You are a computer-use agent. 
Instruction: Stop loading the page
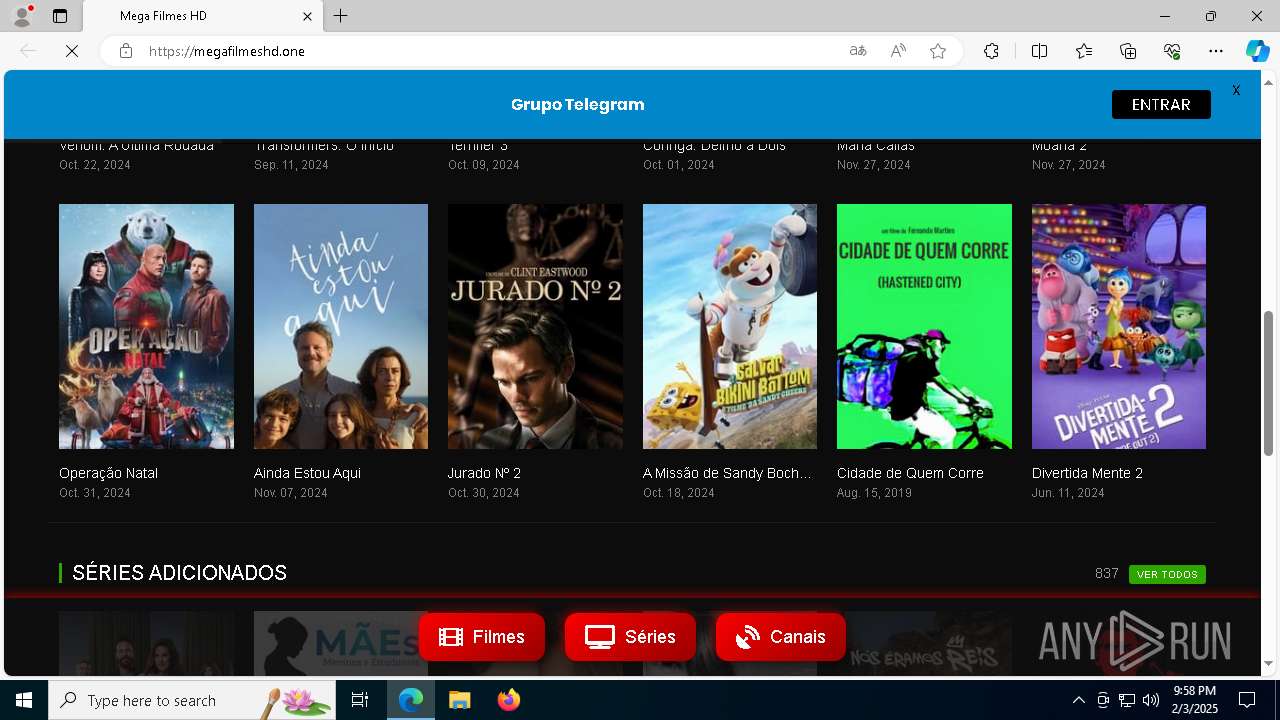pos(72,51)
